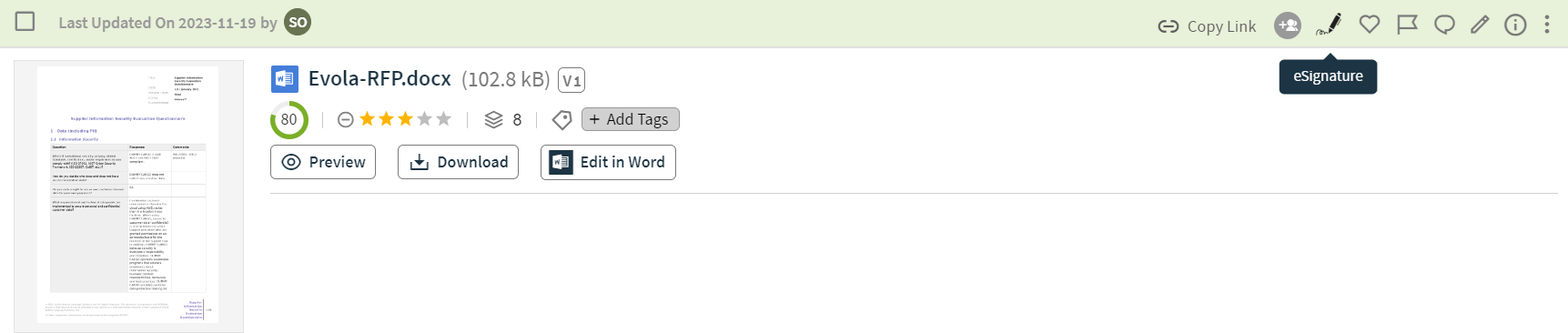Open the V1 version badge

tap(572, 80)
